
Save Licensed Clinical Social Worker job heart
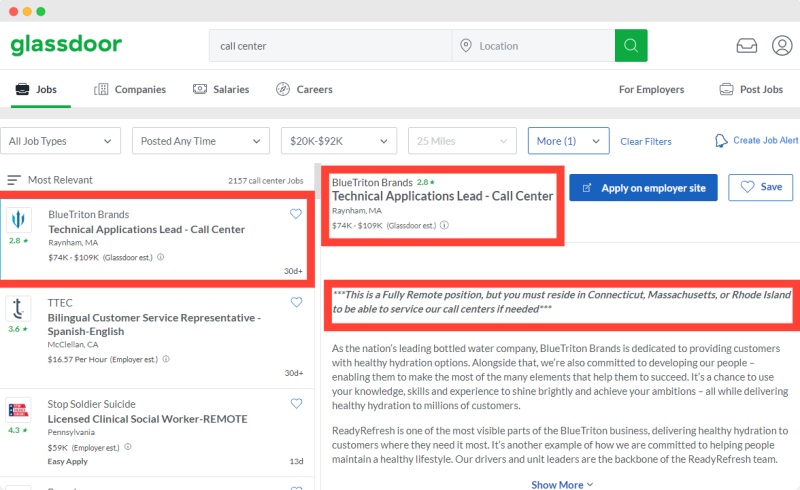(x=296, y=403)
